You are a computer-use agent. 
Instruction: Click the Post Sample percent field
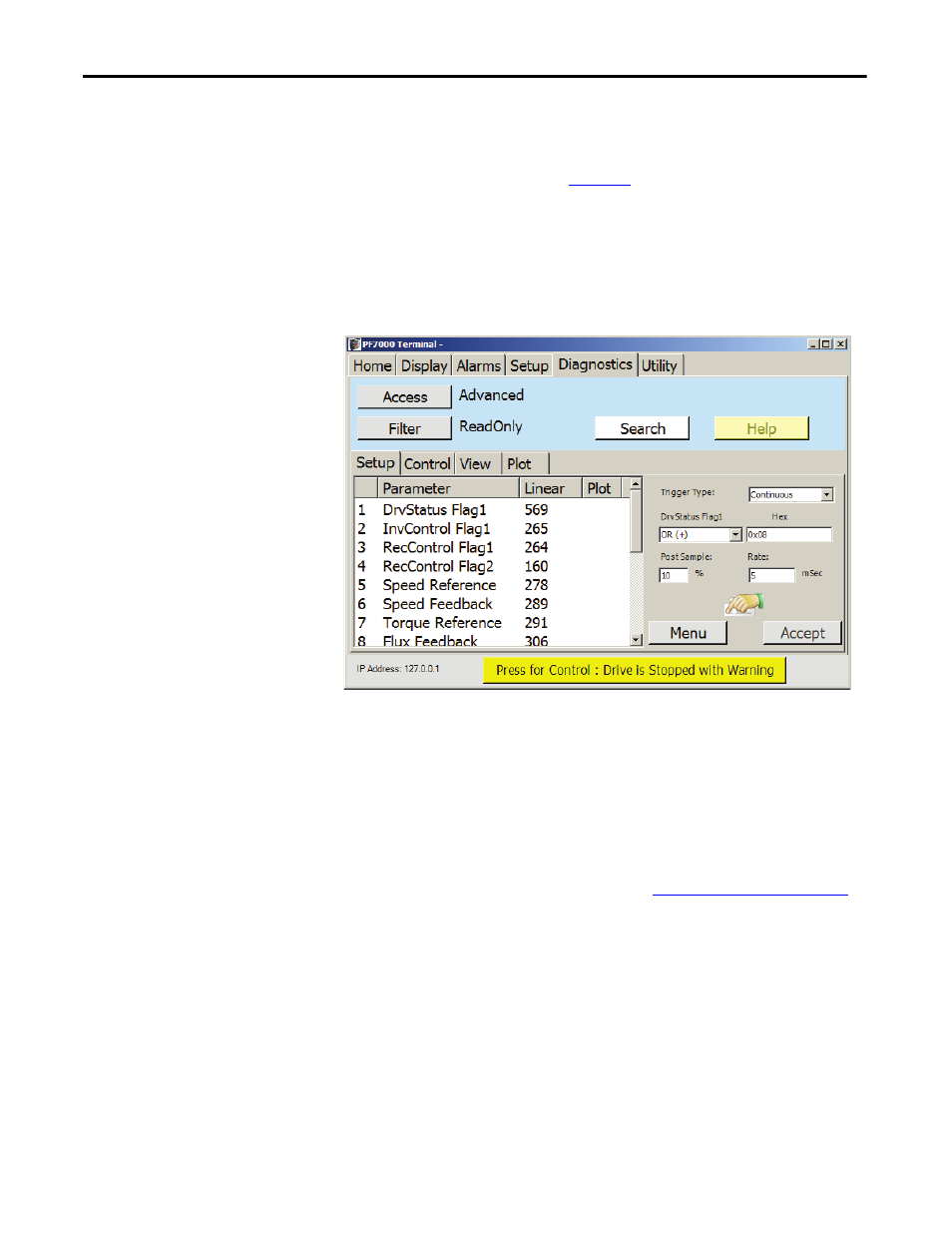[673, 576]
